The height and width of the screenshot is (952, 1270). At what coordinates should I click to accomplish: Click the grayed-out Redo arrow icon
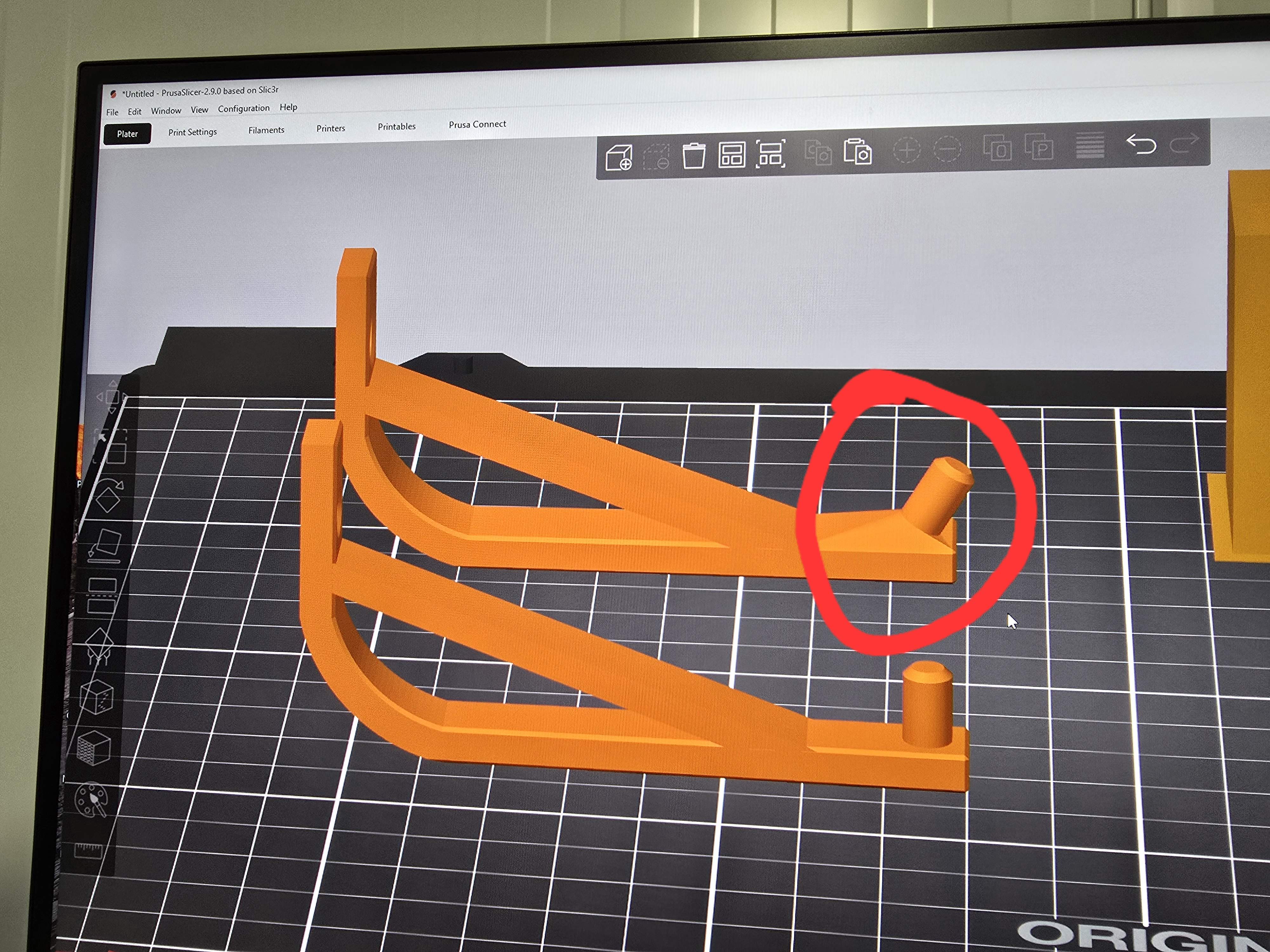pos(1185,142)
